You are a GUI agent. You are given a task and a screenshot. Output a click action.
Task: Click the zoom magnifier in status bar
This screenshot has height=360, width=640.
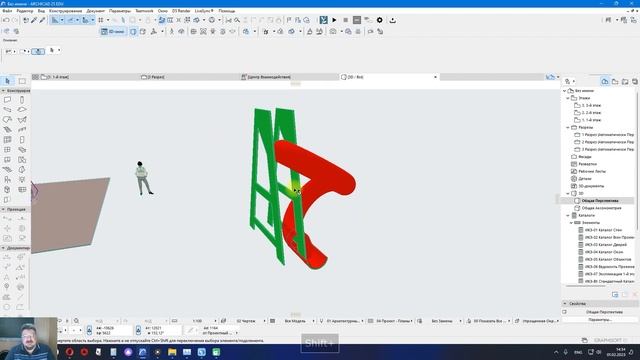[76, 321]
